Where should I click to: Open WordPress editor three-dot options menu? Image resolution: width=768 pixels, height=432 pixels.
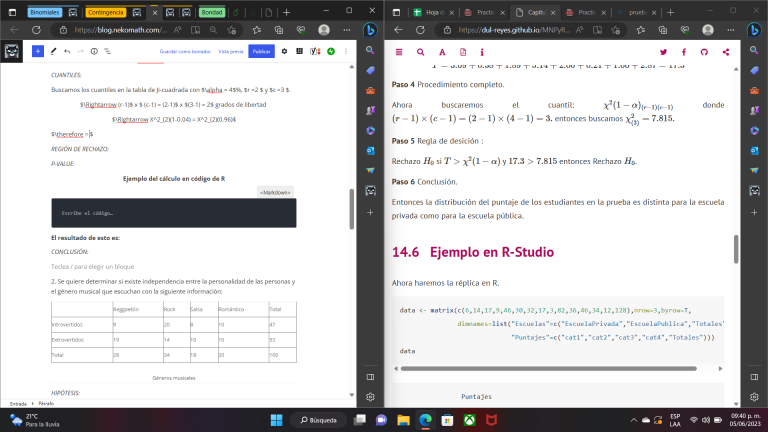(345, 50)
